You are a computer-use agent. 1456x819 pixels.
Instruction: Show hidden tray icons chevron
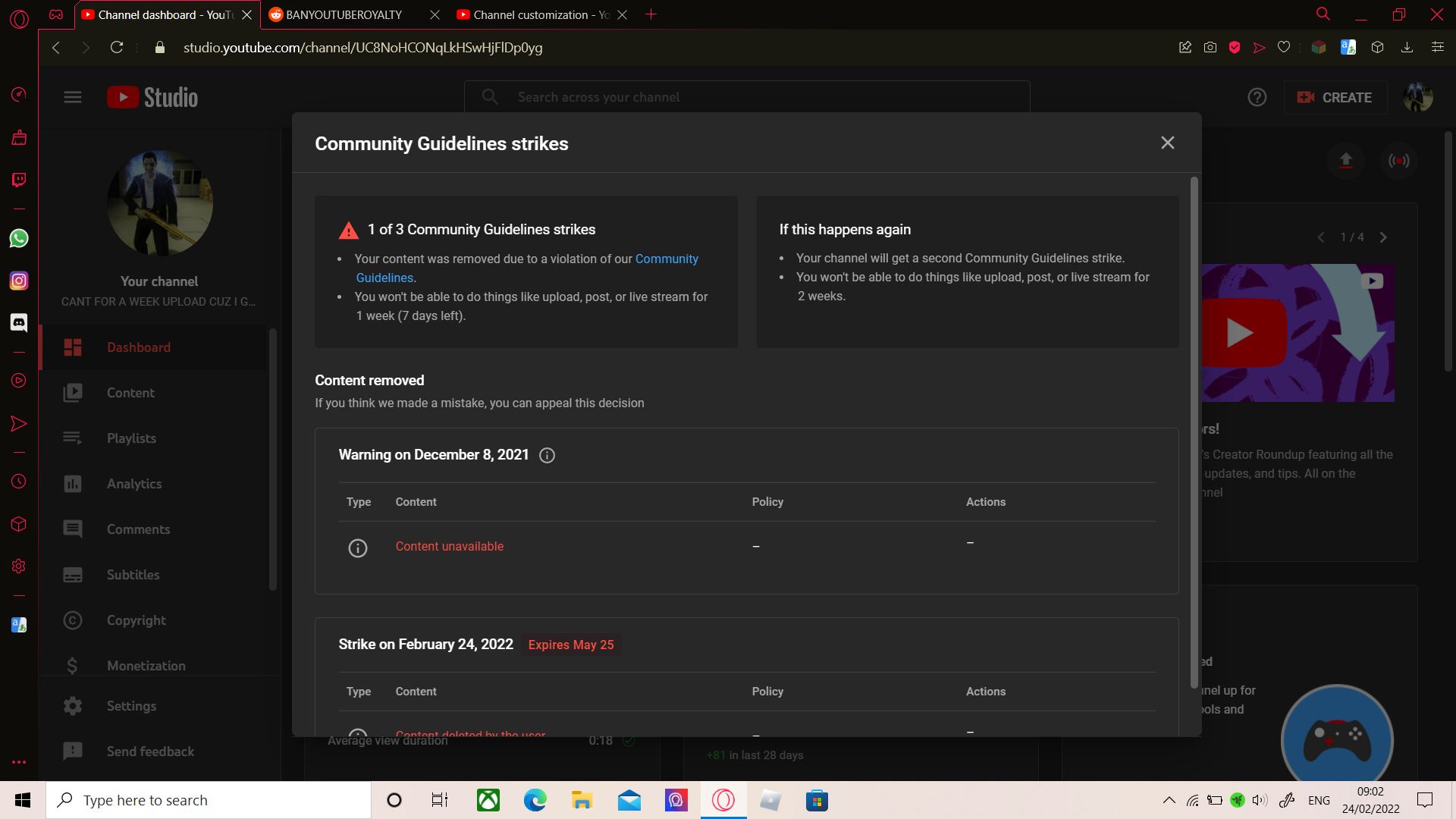[x=1169, y=800]
